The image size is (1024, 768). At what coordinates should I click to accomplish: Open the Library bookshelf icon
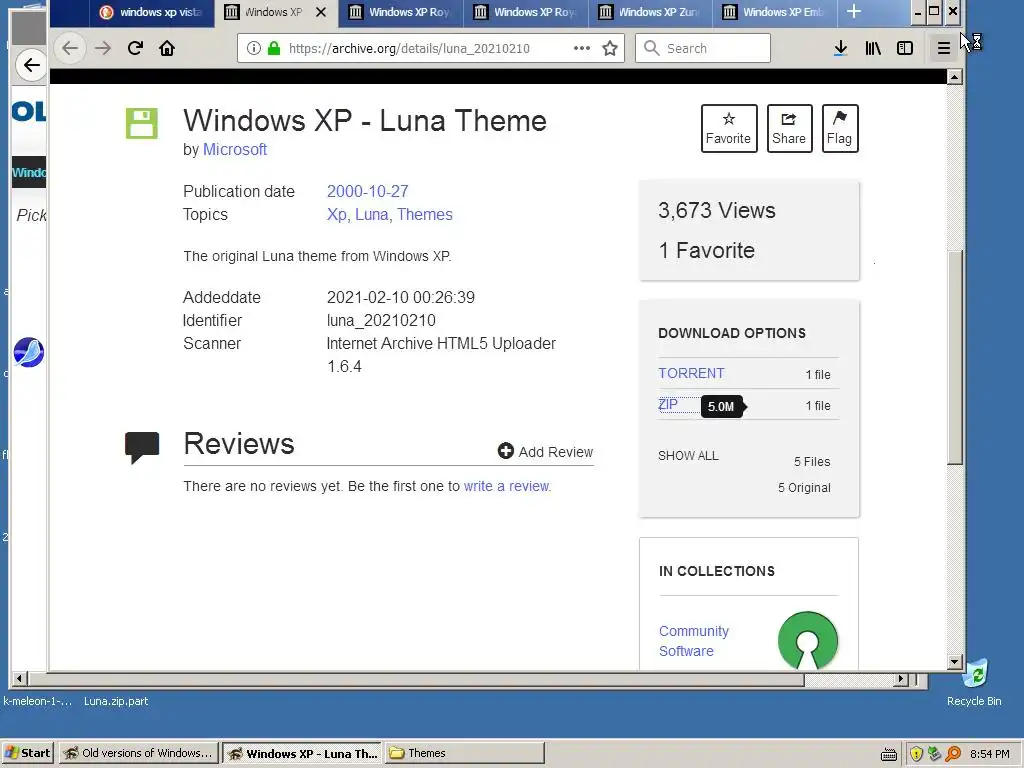tap(873, 48)
